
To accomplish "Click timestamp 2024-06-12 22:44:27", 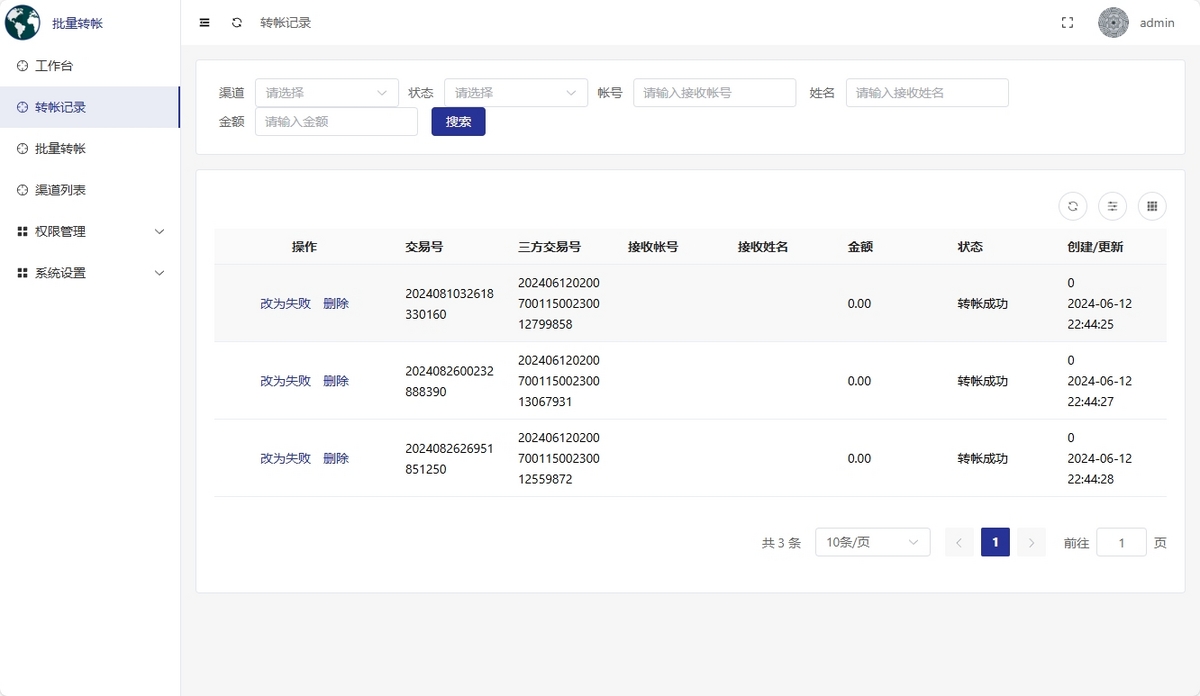I will coord(1100,391).
